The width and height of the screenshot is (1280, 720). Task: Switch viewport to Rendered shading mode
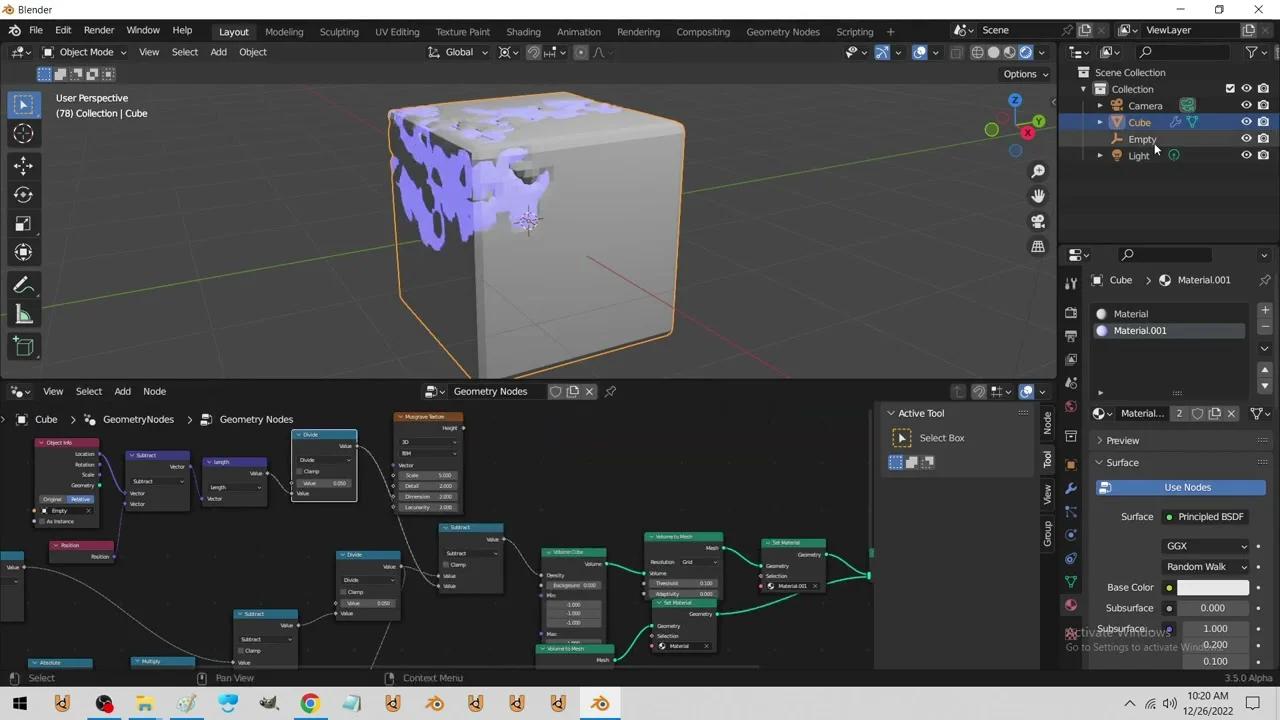[x=1024, y=52]
